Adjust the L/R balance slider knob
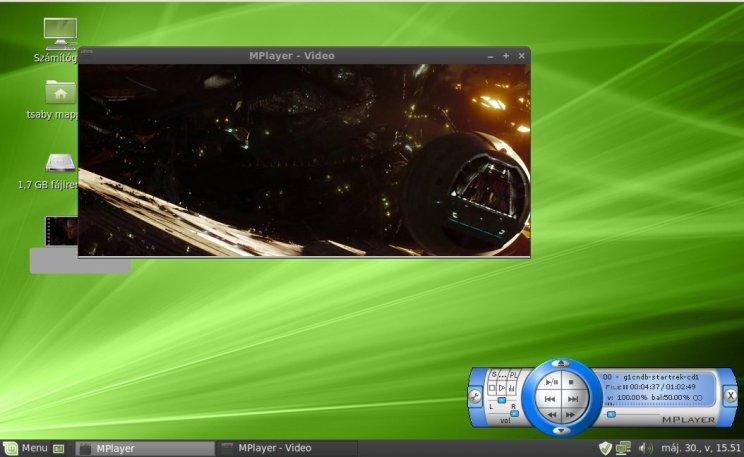This screenshot has height=457, width=744. coord(502,401)
